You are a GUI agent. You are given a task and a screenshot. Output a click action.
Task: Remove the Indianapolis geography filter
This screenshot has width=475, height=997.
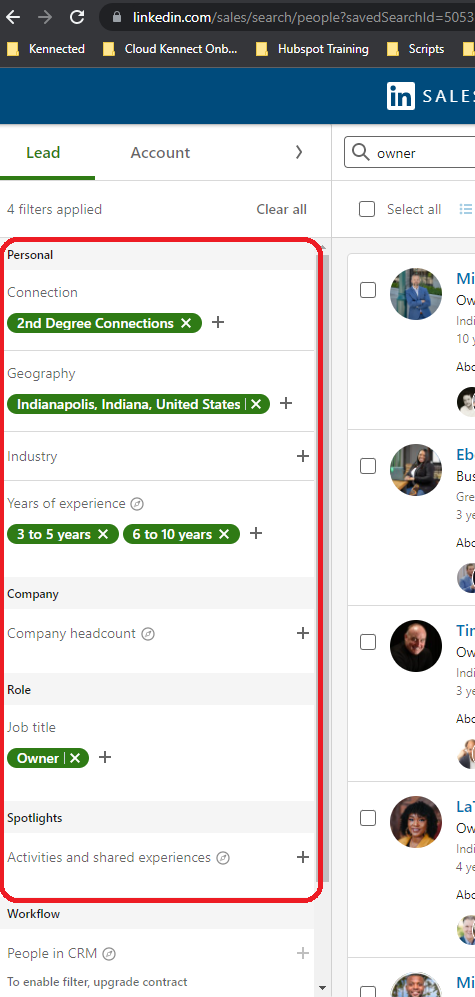coord(256,404)
